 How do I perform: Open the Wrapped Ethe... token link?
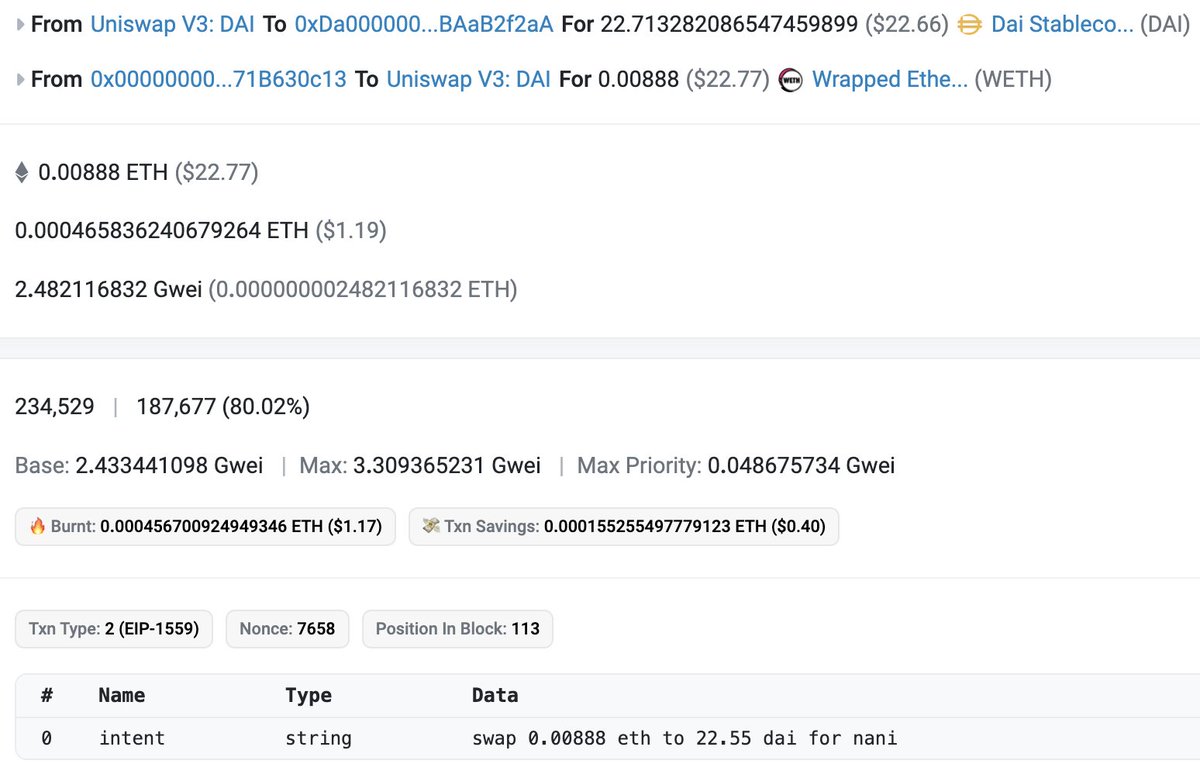pos(890,79)
